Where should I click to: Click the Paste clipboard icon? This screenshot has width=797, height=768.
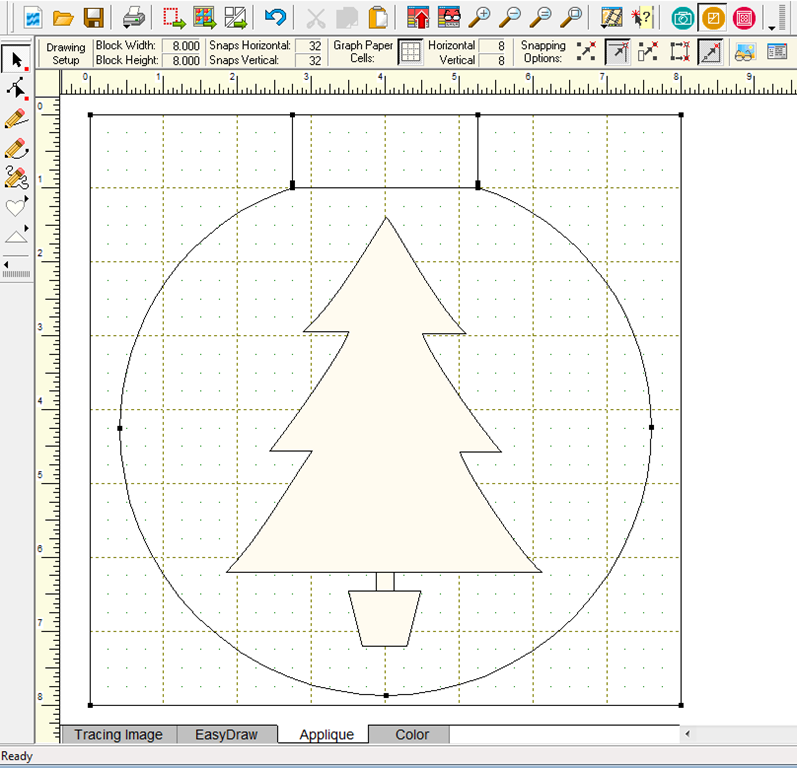click(x=378, y=18)
